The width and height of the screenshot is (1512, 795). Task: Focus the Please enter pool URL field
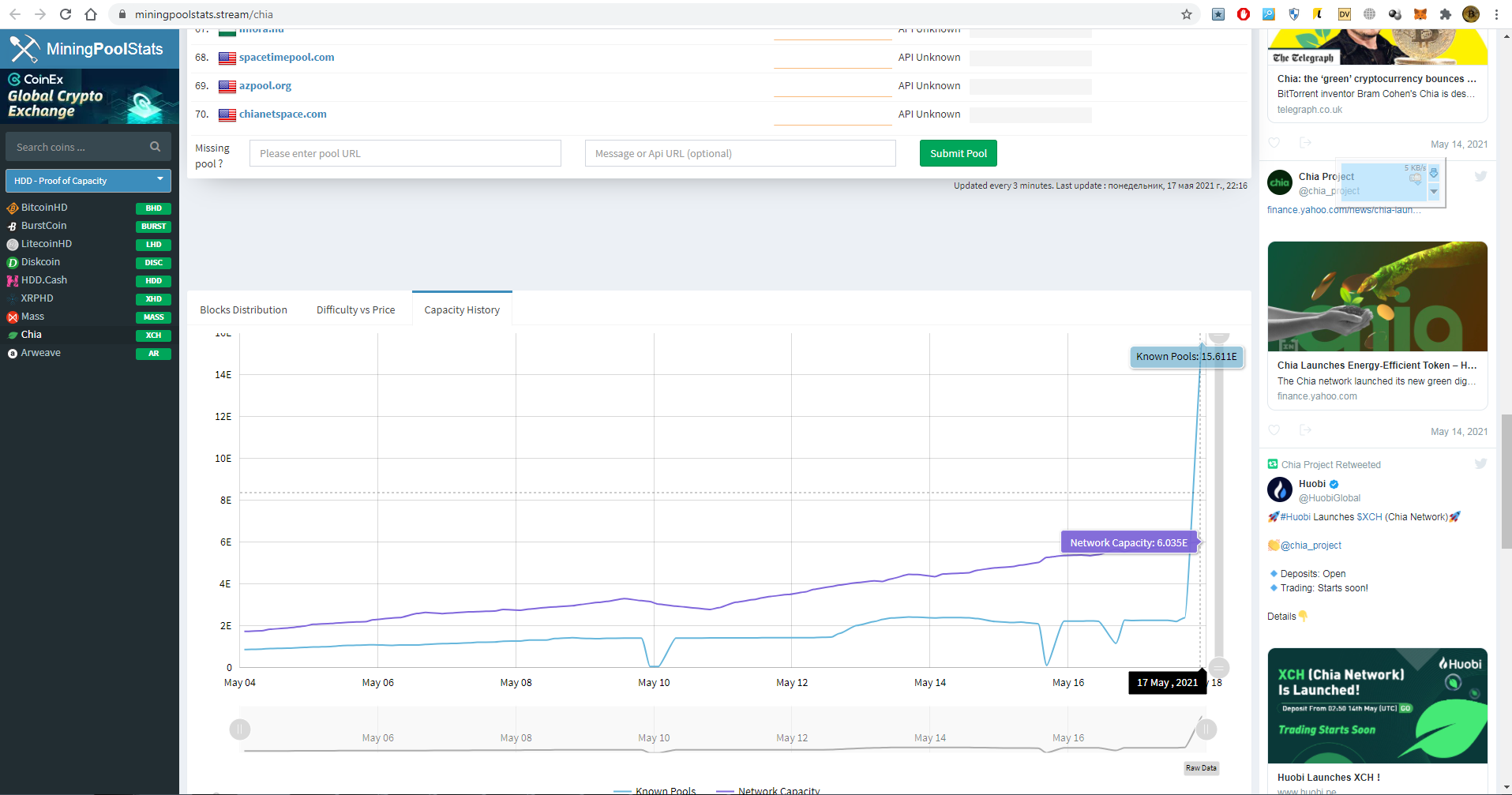point(405,153)
